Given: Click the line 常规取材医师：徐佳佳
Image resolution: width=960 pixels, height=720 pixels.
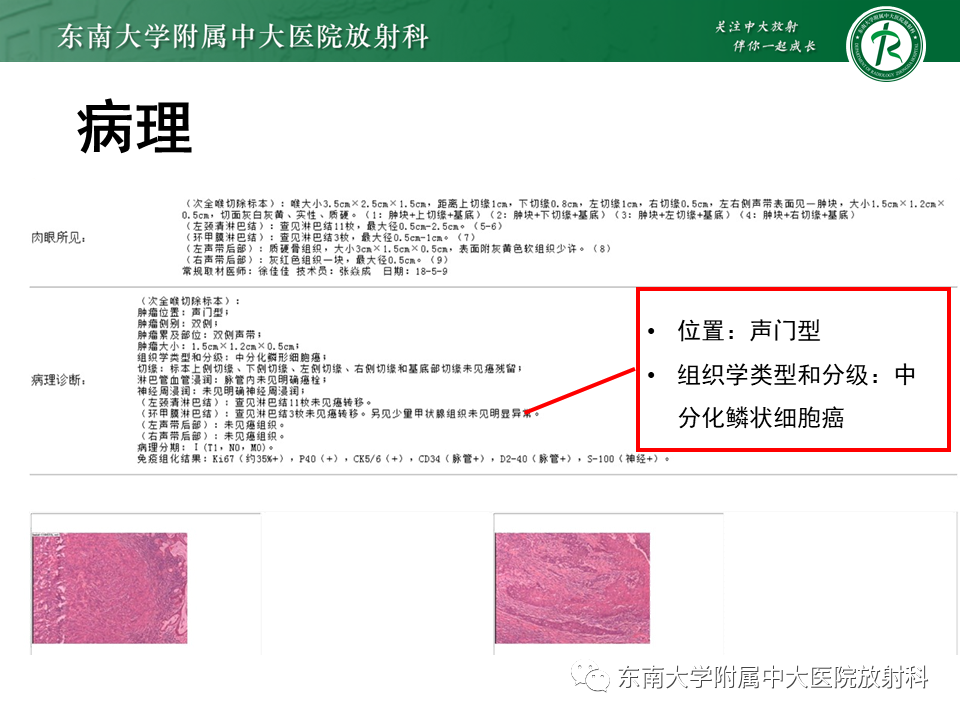Looking at the screenshot, I should 315,271.
